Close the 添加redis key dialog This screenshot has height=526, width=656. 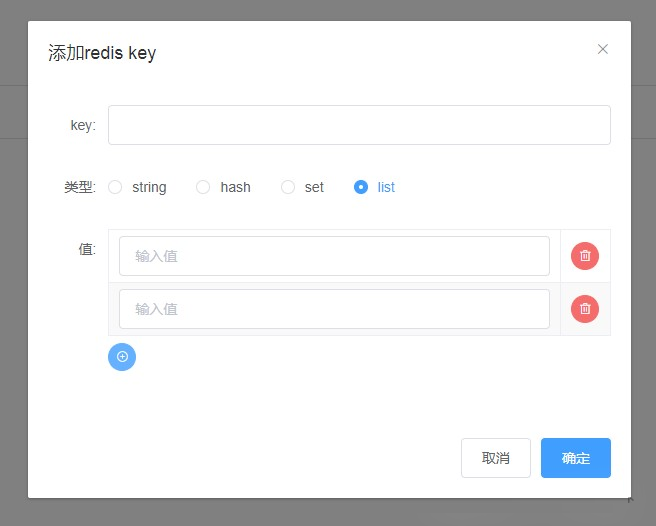603,49
